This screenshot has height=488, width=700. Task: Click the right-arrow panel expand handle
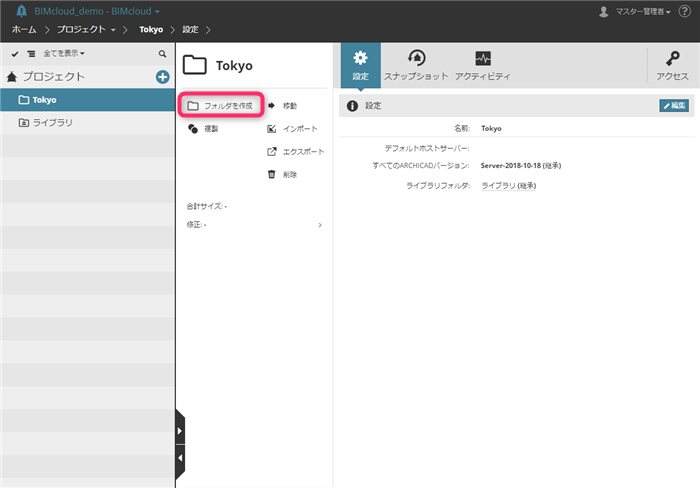coord(179,431)
